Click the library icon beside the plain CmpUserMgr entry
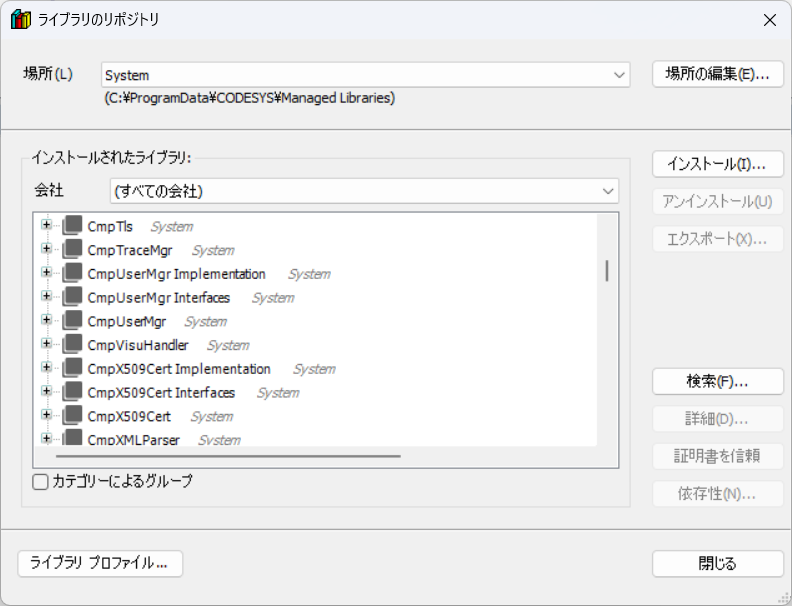 pos(72,320)
